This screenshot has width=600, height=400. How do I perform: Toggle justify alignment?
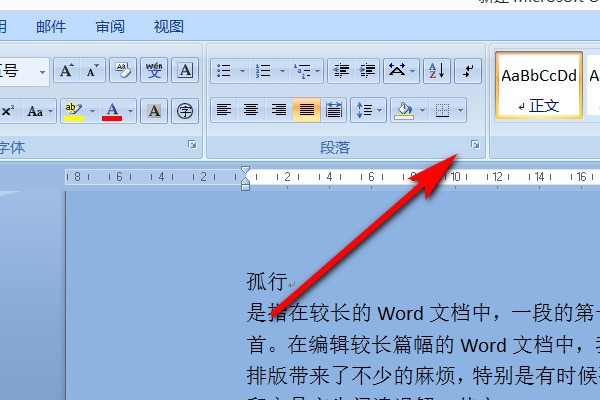point(306,110)
